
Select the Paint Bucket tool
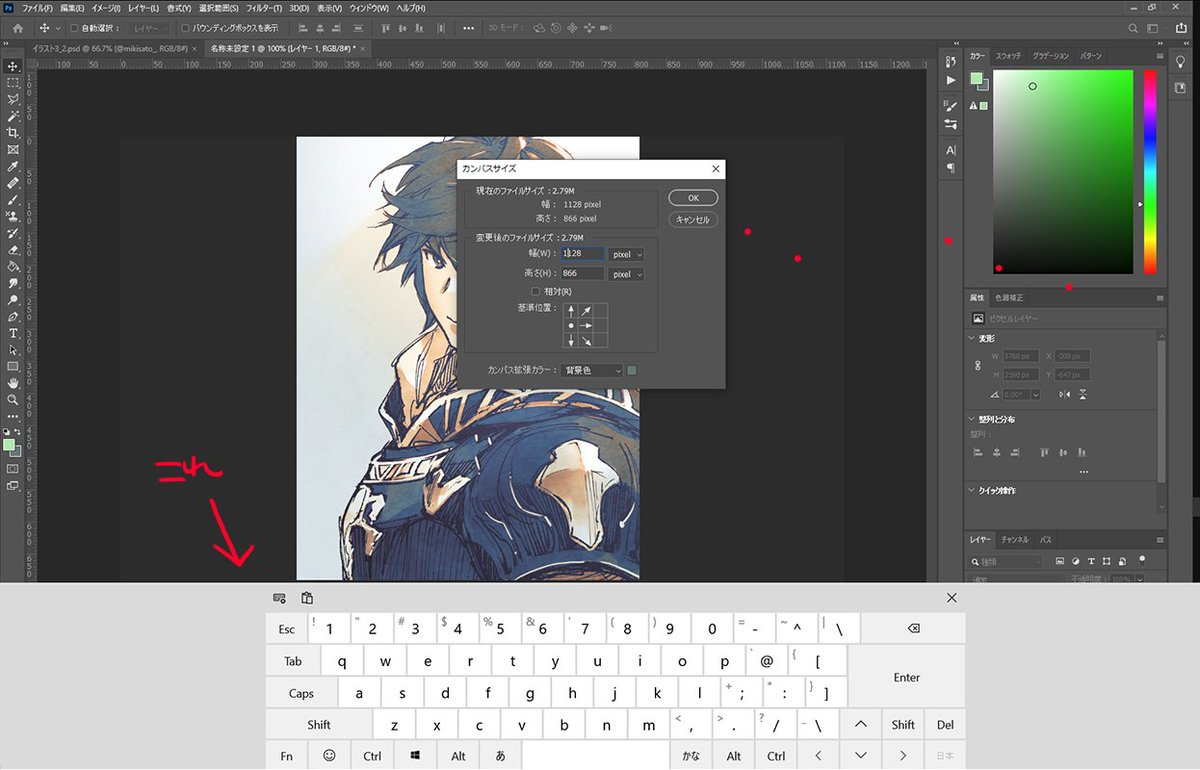(14, 267)
